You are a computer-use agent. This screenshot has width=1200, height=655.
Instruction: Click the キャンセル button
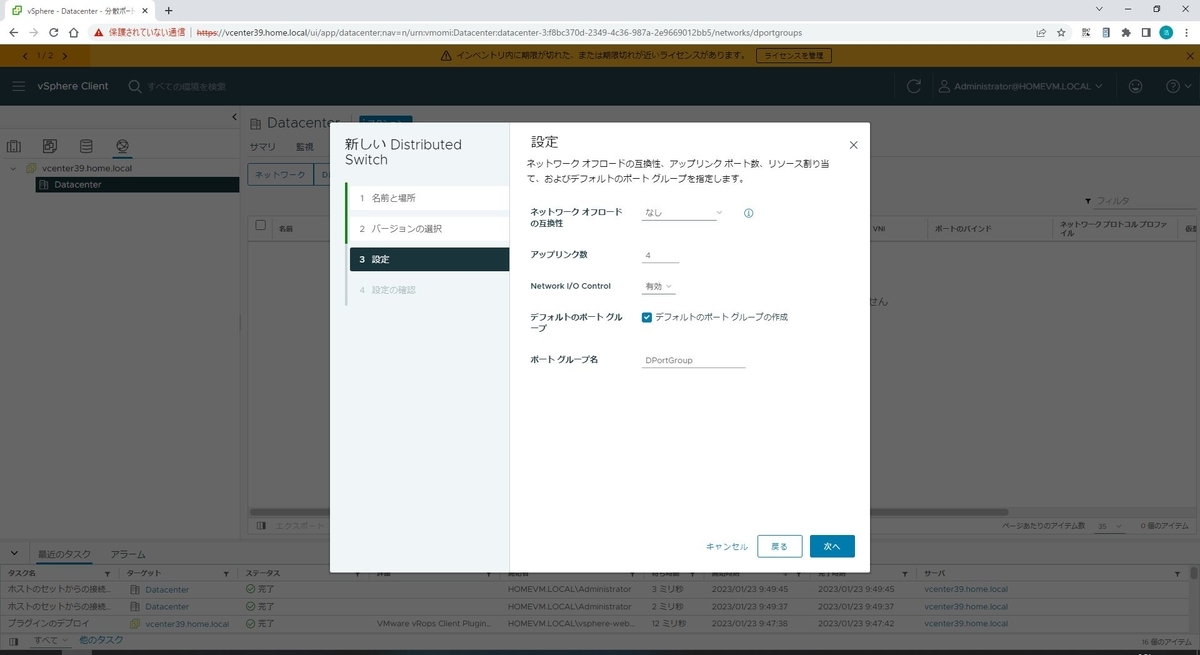click(727, 546)
